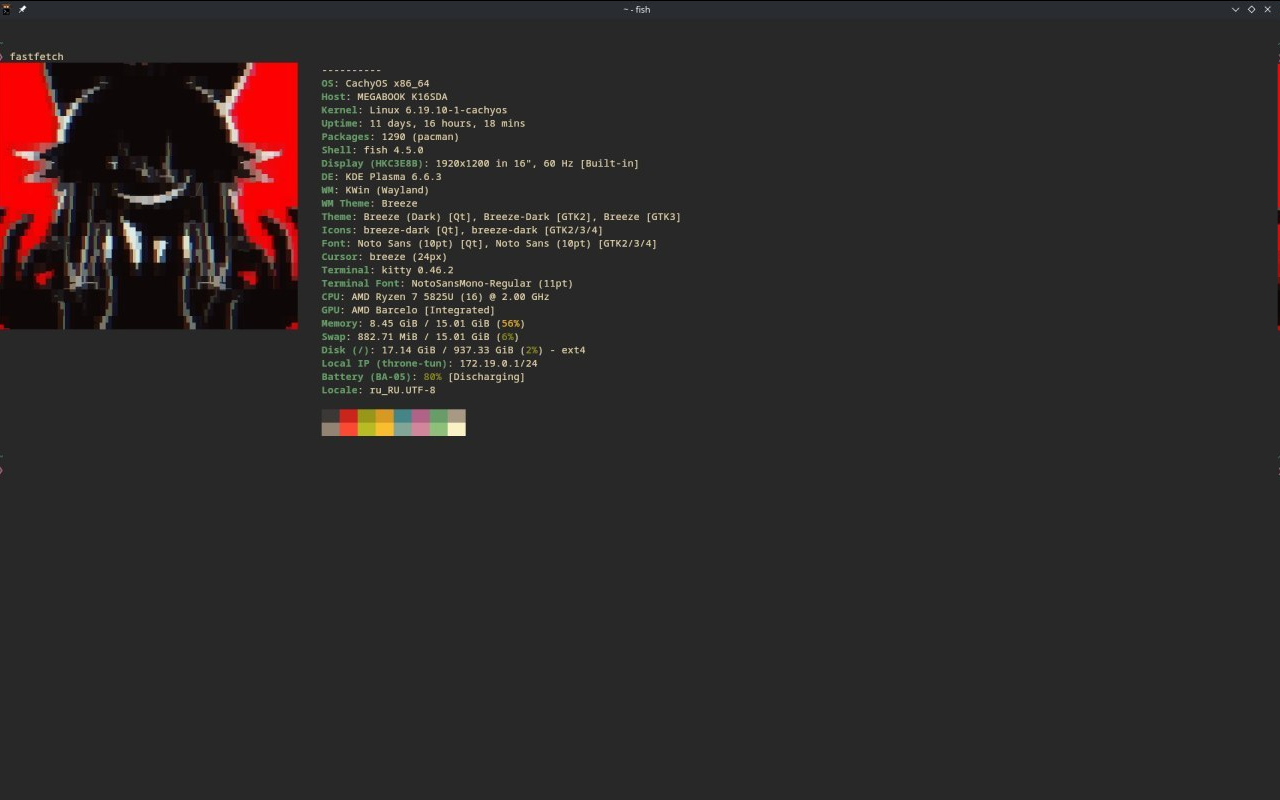Open the kitty window menu icon
Image resolution: width=1280 pixels, height=800 pixels.
click(6, 9)
